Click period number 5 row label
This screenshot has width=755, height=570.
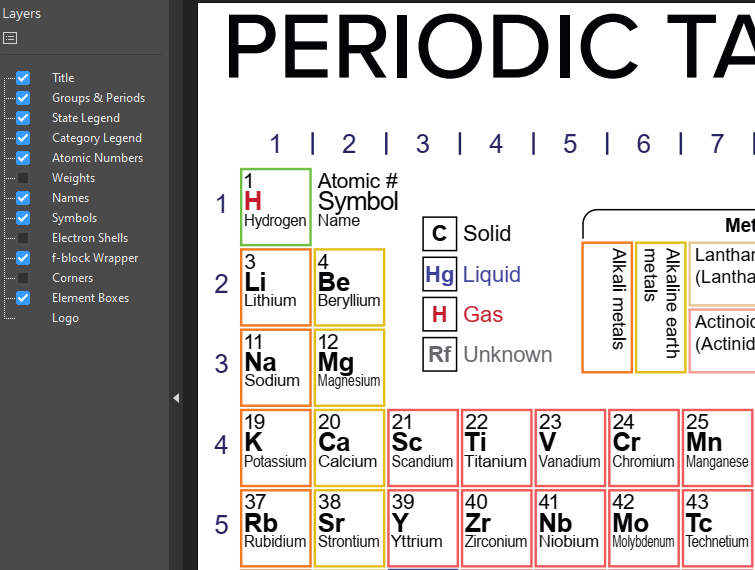click(x=221, y=525)
